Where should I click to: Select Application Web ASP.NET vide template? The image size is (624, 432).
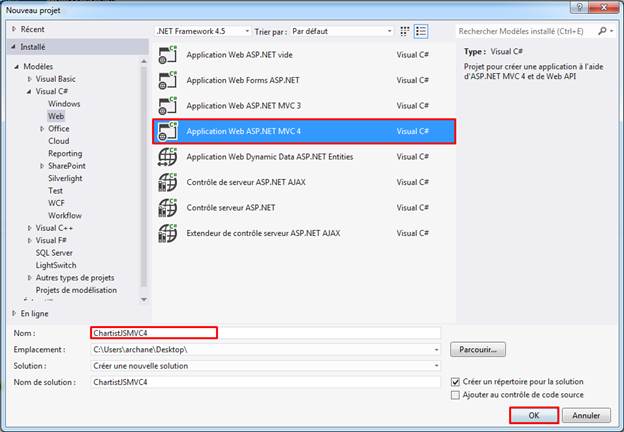tap(304, 55)
